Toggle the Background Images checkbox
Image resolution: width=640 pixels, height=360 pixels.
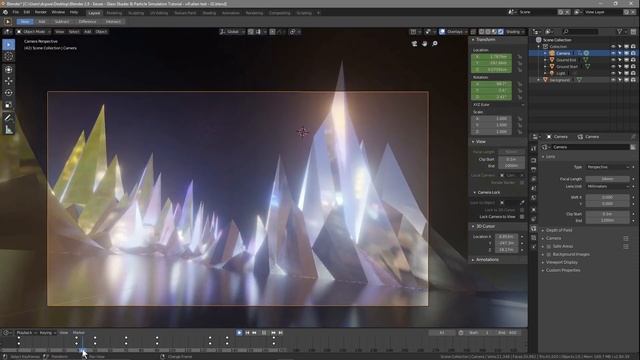(549, 254)
